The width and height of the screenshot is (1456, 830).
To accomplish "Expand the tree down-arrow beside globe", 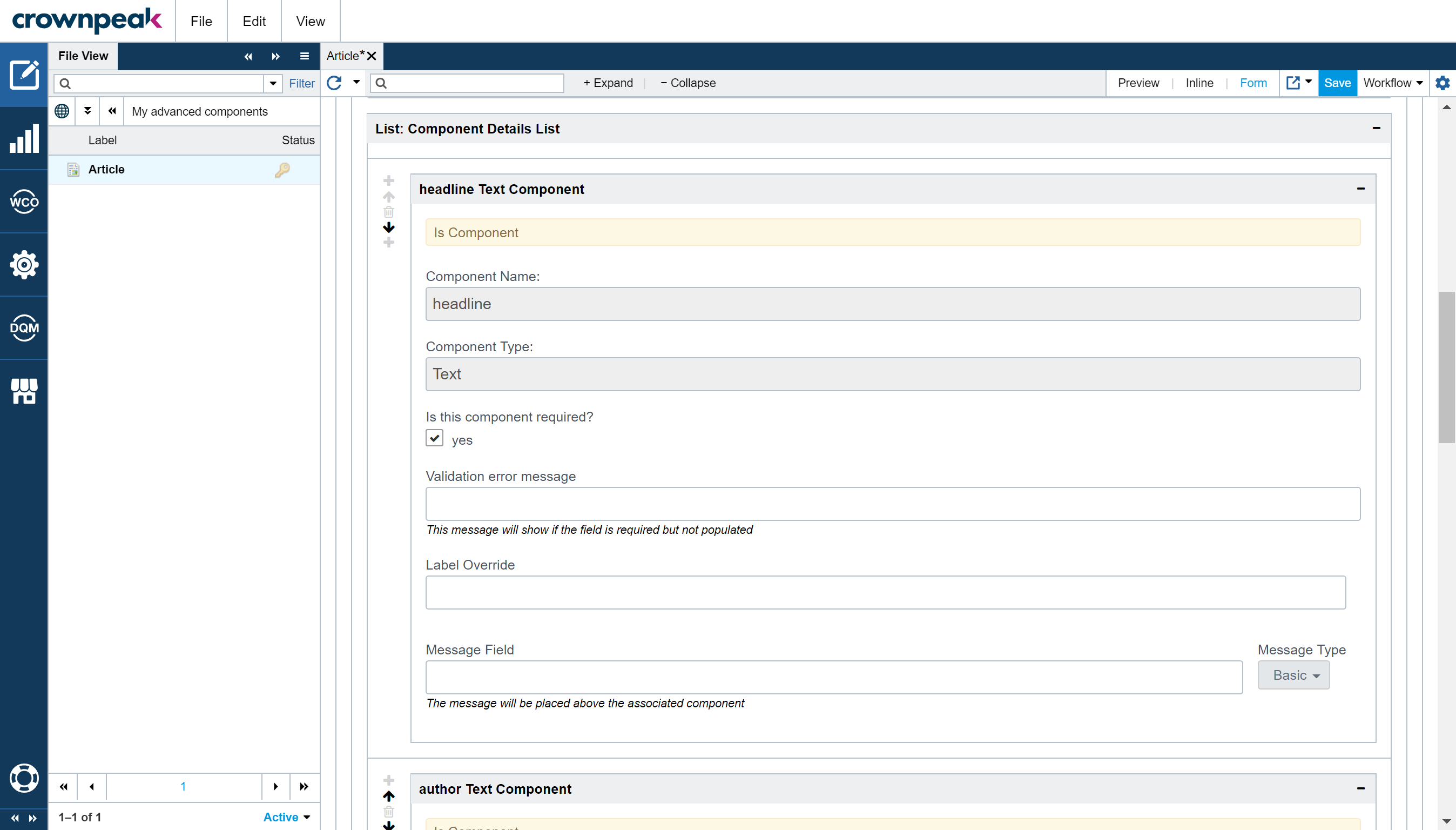I will [x=87, y=111].
